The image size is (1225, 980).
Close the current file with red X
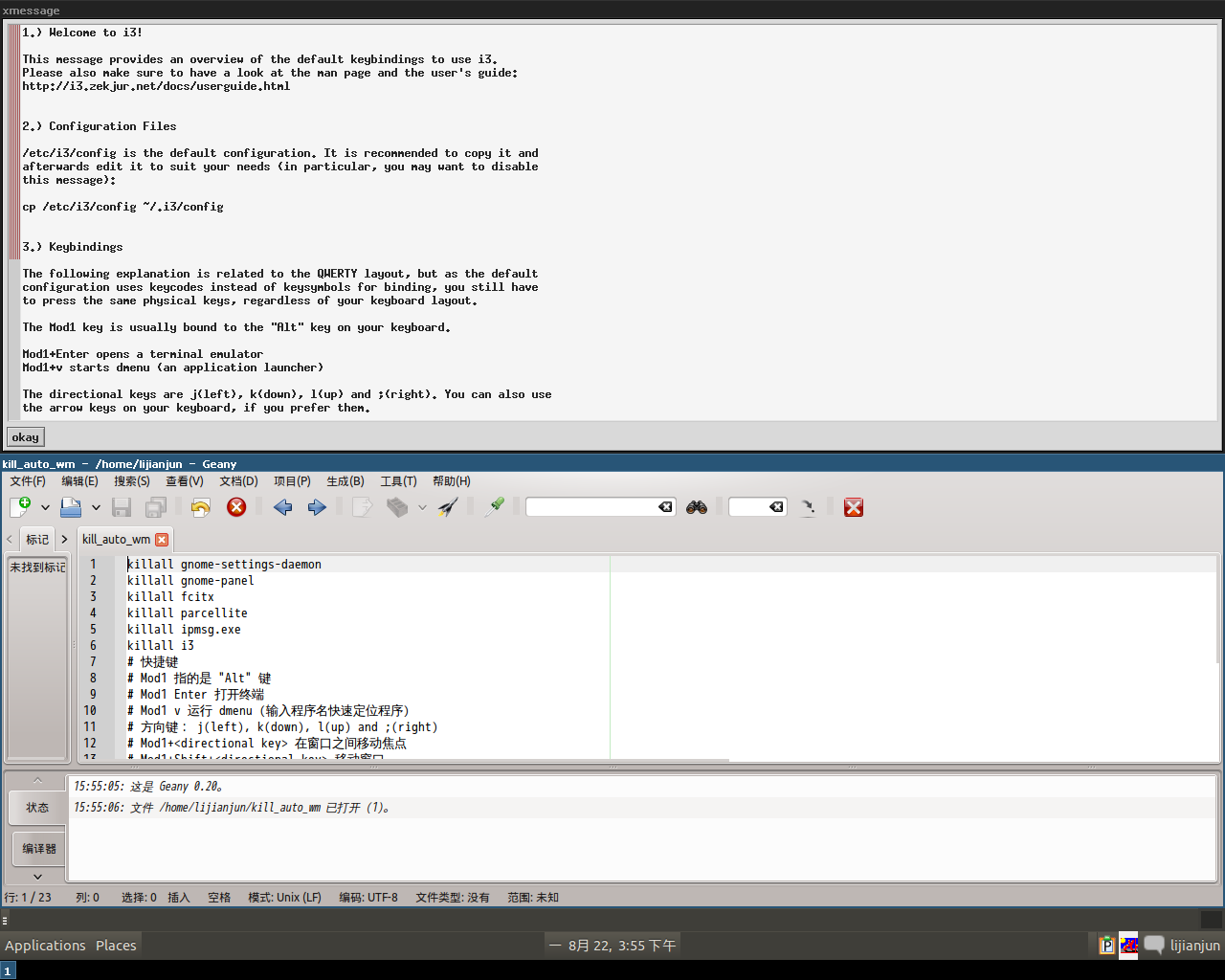(236, 507)
